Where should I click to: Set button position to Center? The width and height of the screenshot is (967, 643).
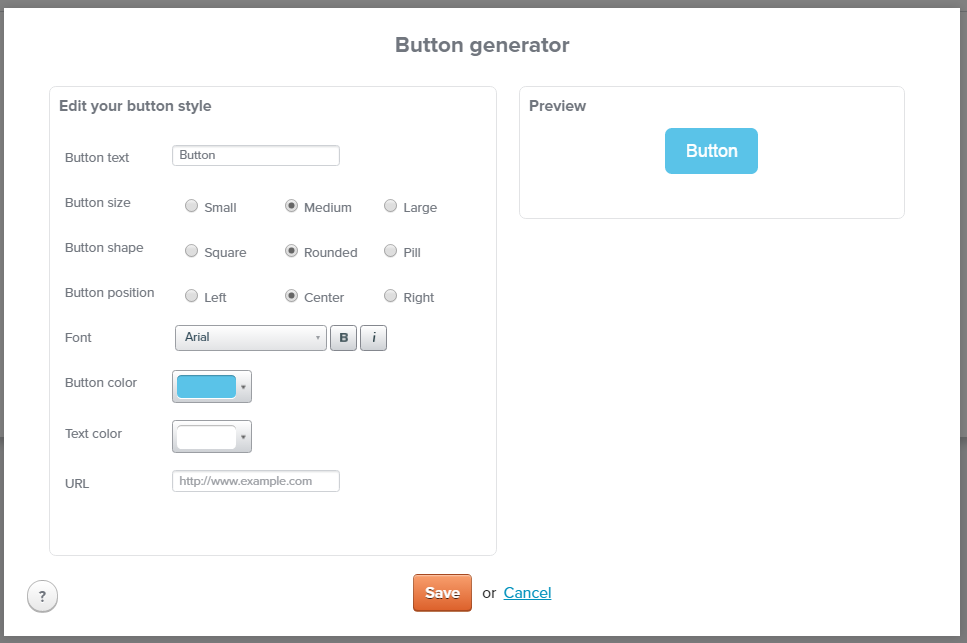coord(291,296)
